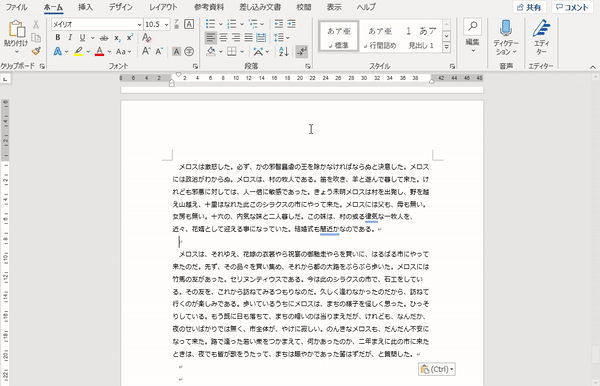Click the Sort icon in paragraph group
This screenshot has height=386, width=600.
[284, 52]
